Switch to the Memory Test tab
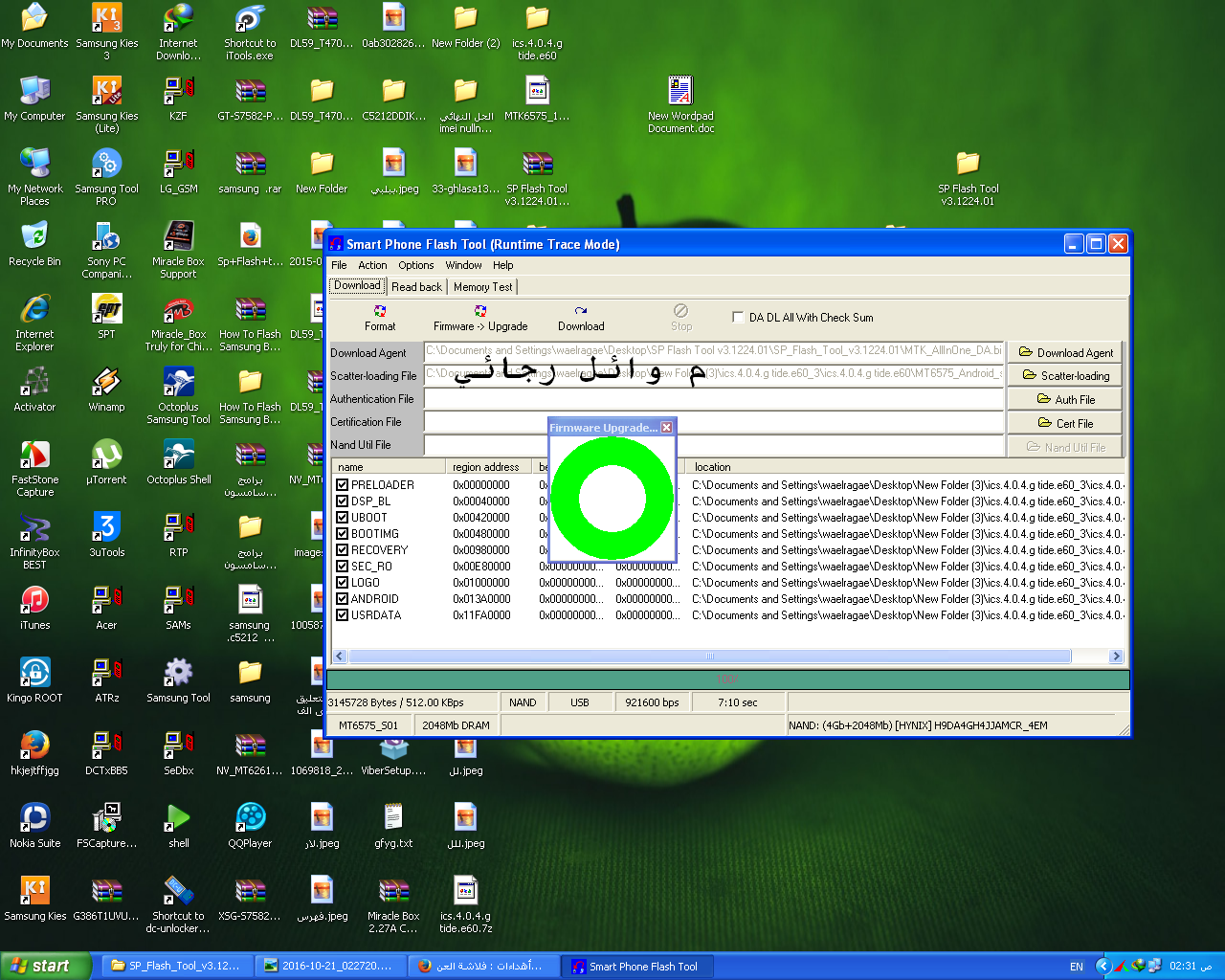The width and height of the screenshot is (1225, 980). [482, 286]
